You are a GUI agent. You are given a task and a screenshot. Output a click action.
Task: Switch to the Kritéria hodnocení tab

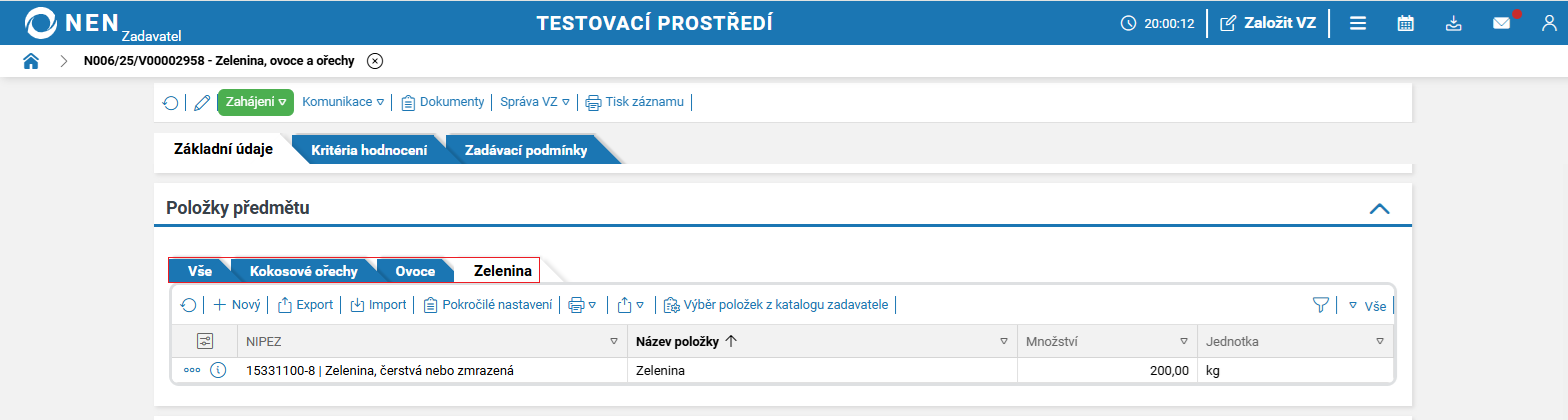click(369, 151)
